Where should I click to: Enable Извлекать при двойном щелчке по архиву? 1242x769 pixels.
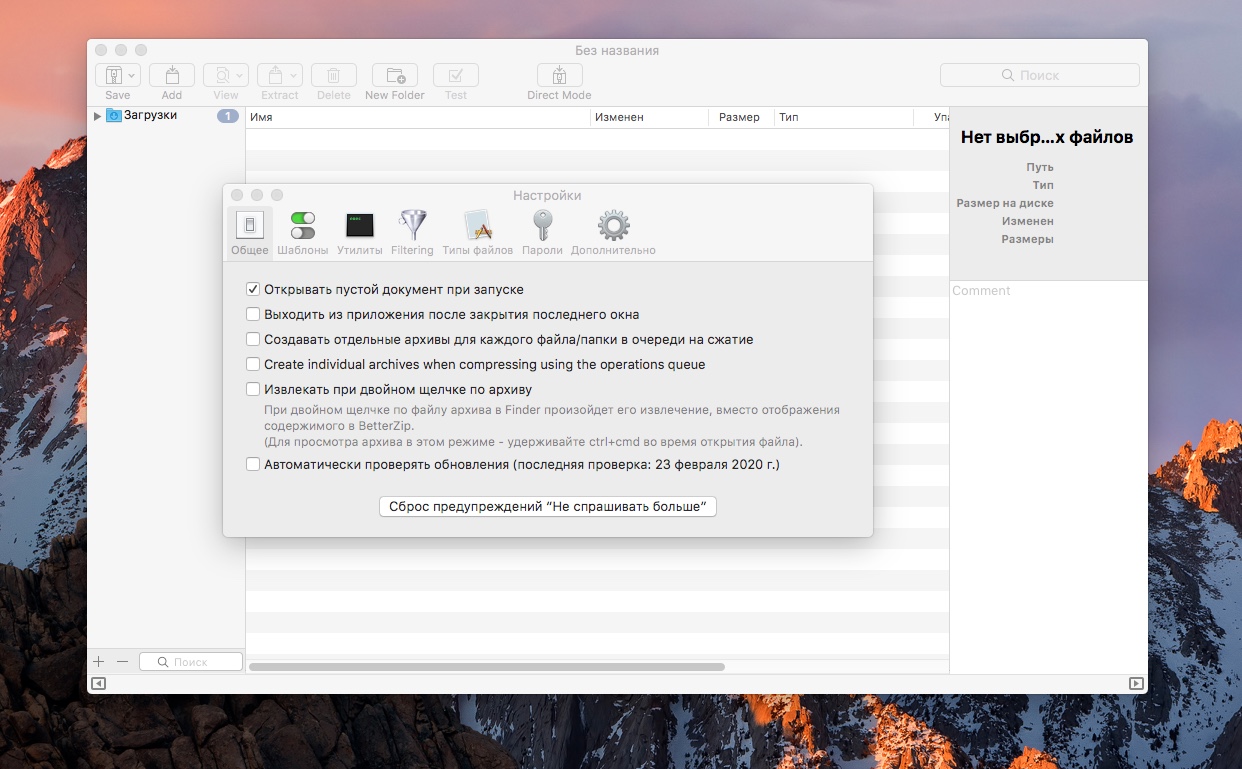[253, 390]
